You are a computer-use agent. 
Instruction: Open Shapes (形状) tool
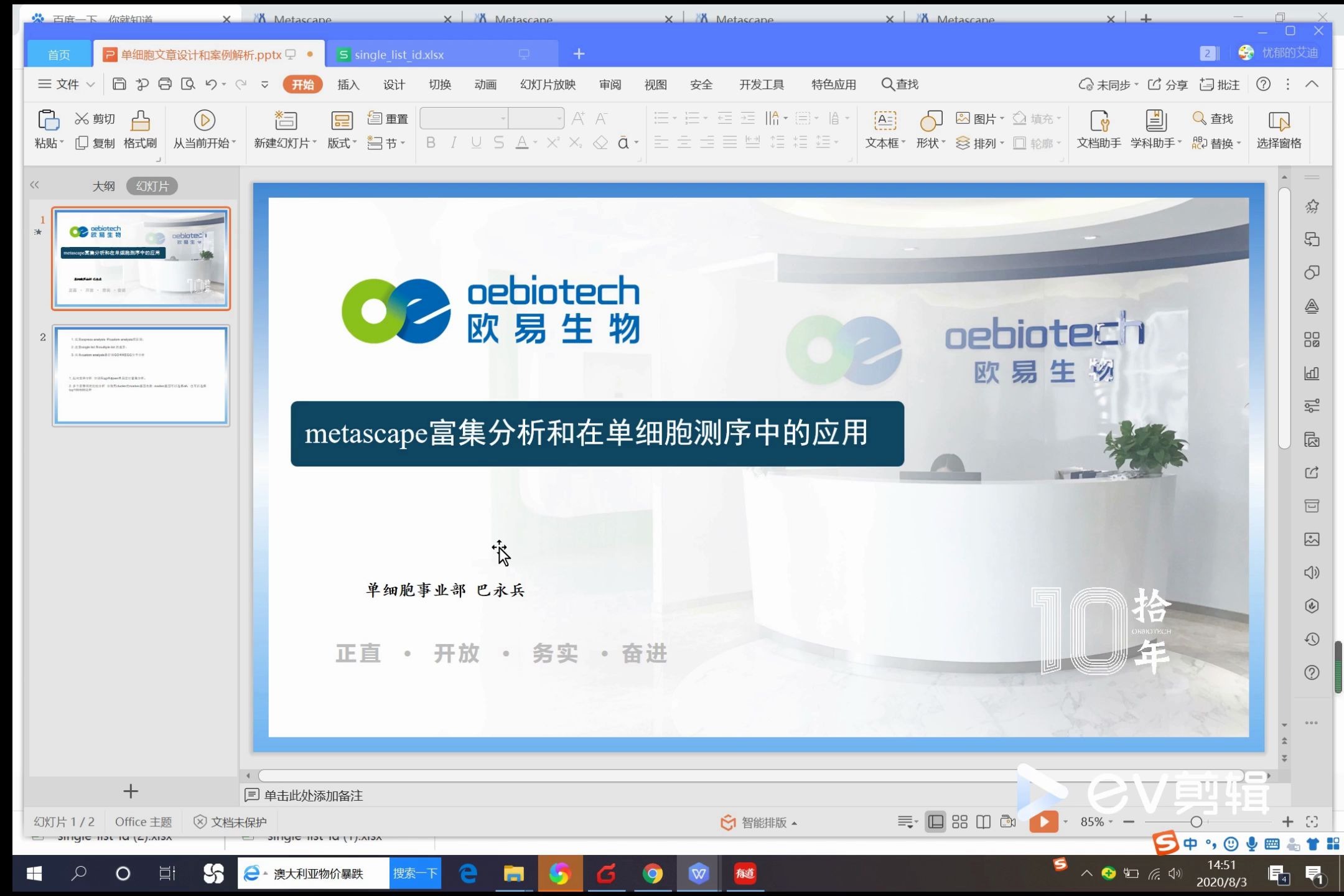click(930, 130)
